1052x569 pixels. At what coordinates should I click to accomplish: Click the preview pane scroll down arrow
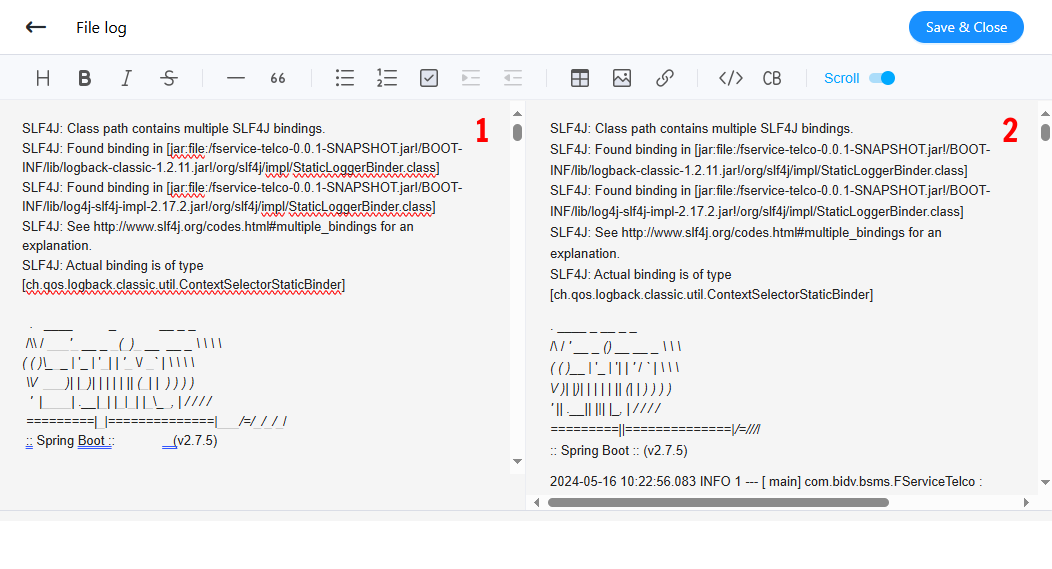[x=1045, y=482]
